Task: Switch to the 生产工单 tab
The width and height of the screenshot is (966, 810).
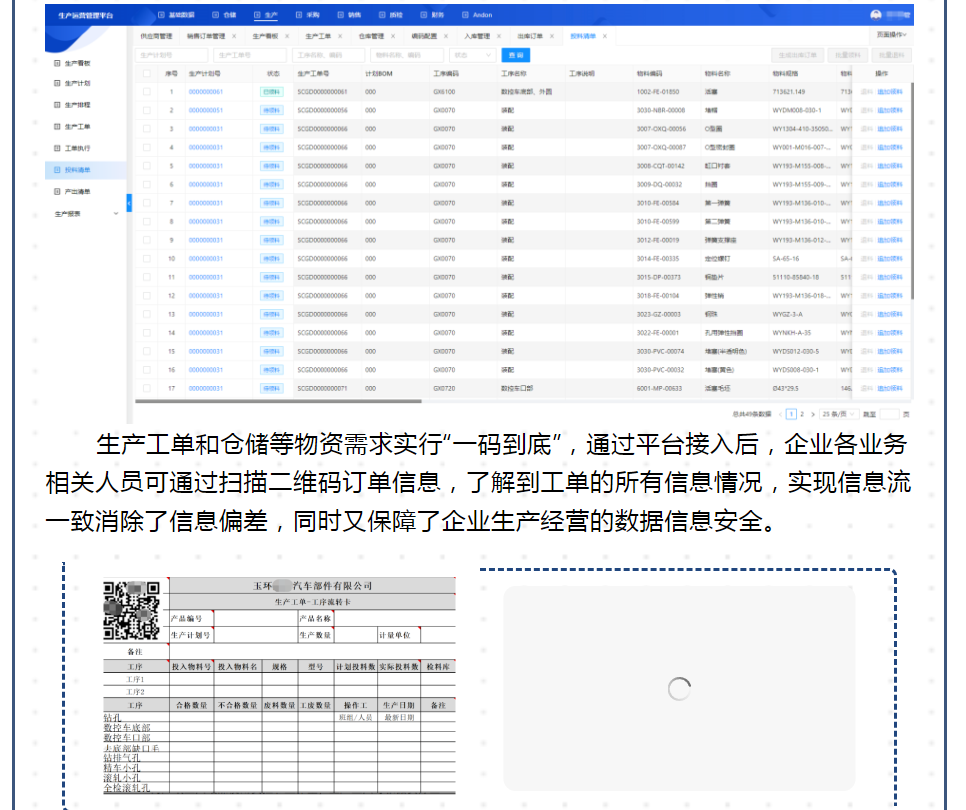Action: pyautogui.click(x=318, y=35)
